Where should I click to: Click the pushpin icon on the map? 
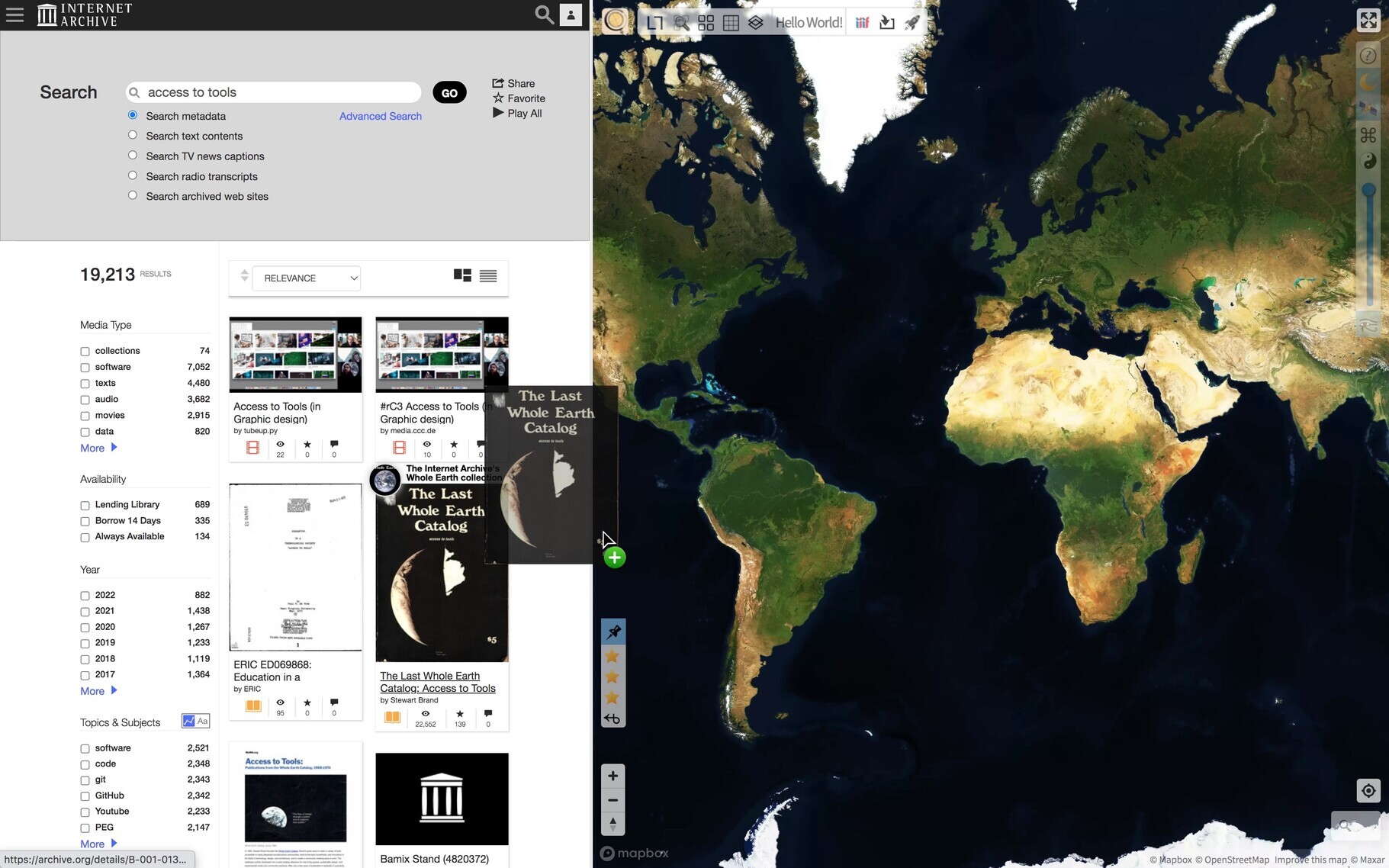[613, 632]
